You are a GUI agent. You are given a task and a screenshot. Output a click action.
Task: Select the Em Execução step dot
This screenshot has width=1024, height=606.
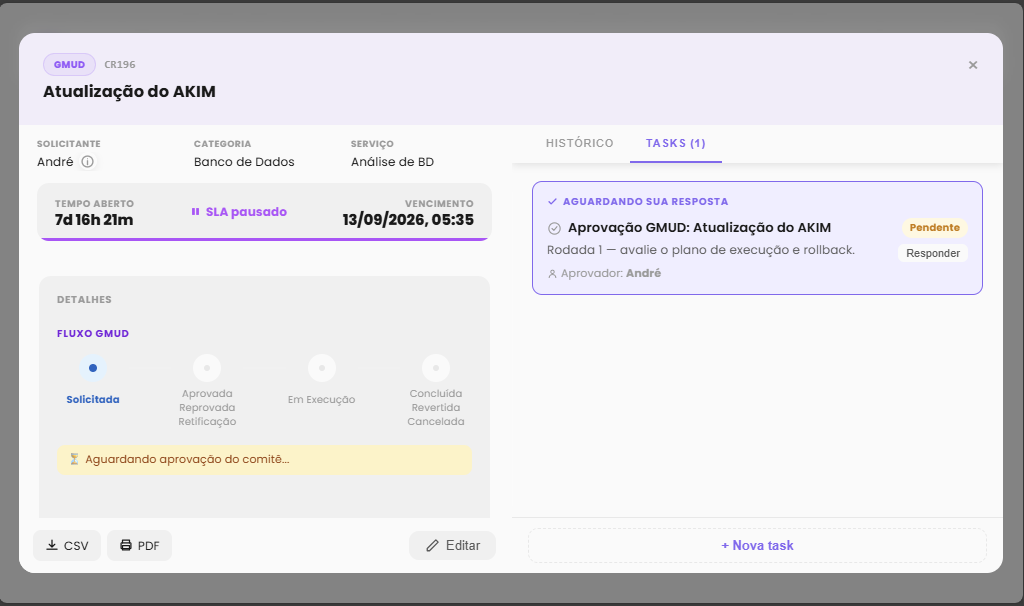[x=321, y=368]
